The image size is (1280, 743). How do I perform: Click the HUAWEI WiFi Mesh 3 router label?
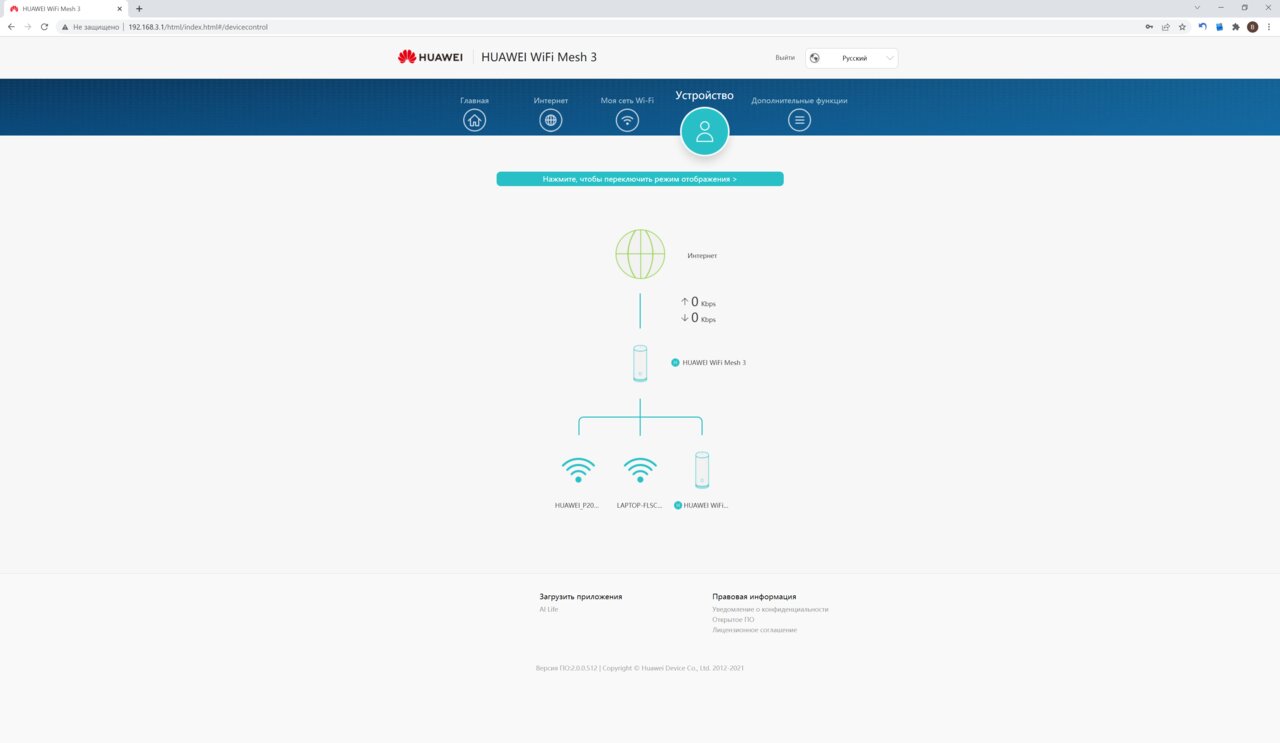tap(714, 363)
